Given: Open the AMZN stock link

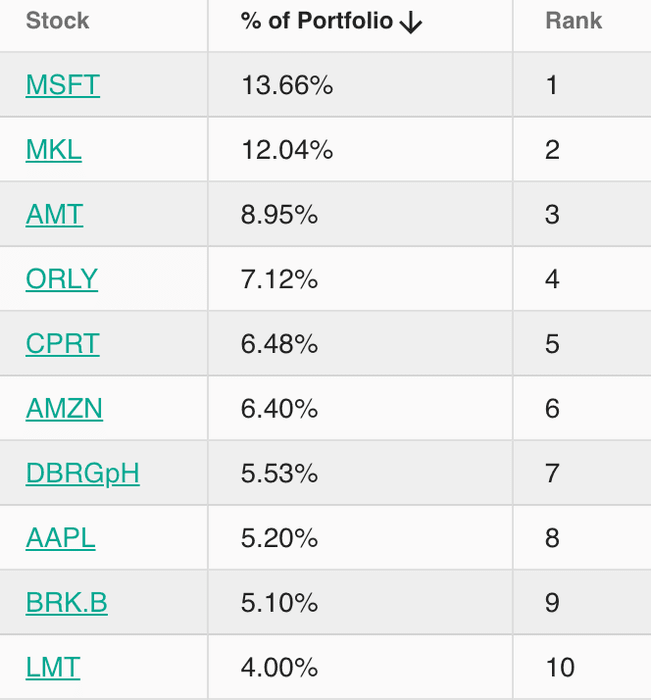Looking at the screenshot, I should [x=64, y=408].
